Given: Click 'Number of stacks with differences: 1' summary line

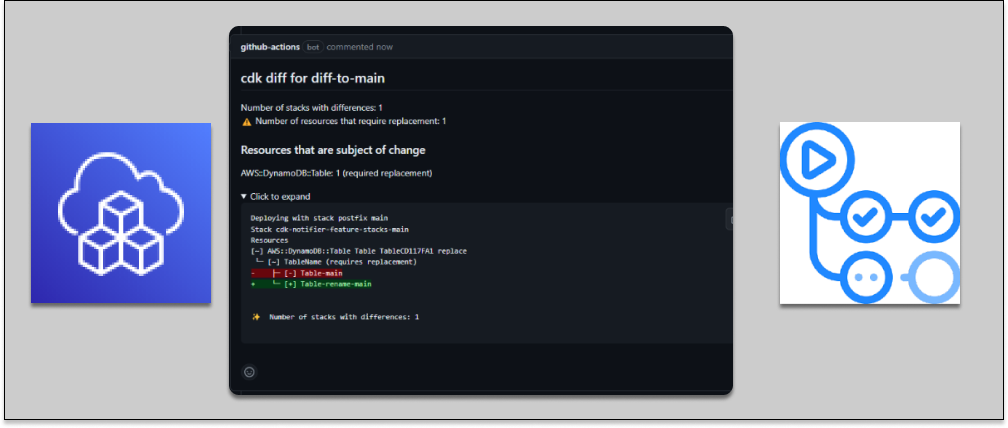Looking at the screenshot, I should [312, 108].
